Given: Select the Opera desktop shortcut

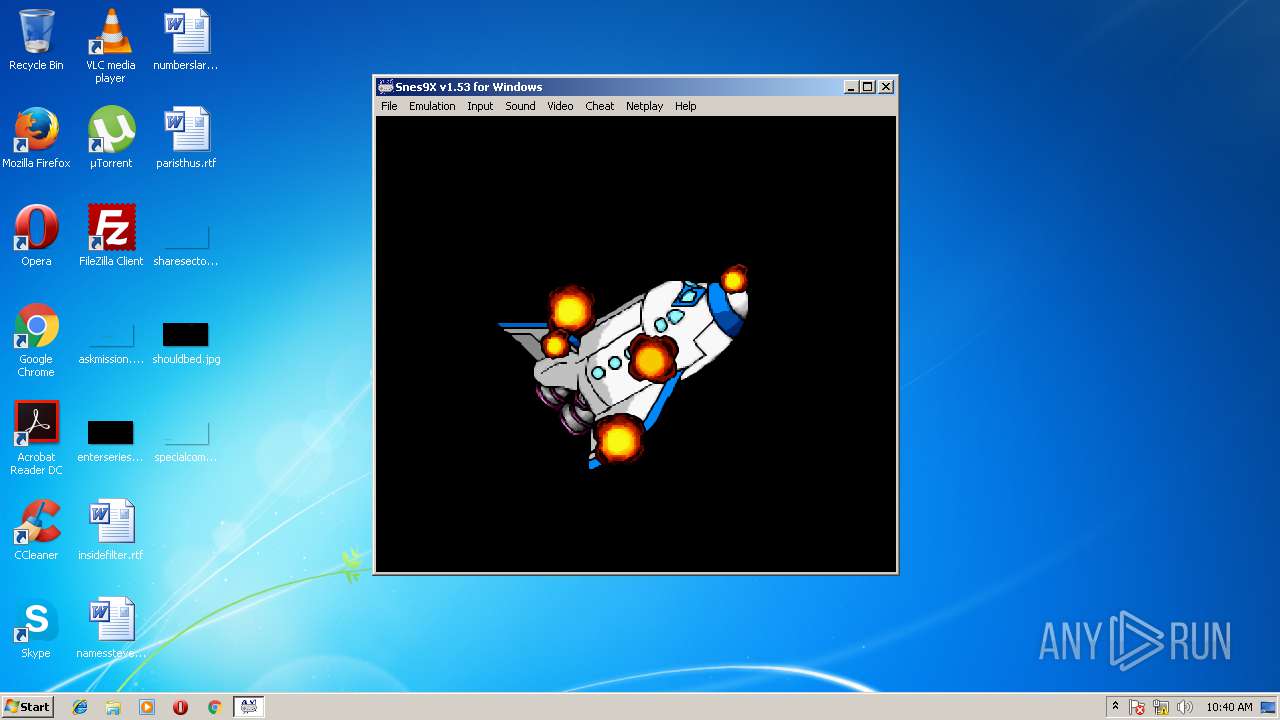Looking at the screenshot, I should [36, 236].
